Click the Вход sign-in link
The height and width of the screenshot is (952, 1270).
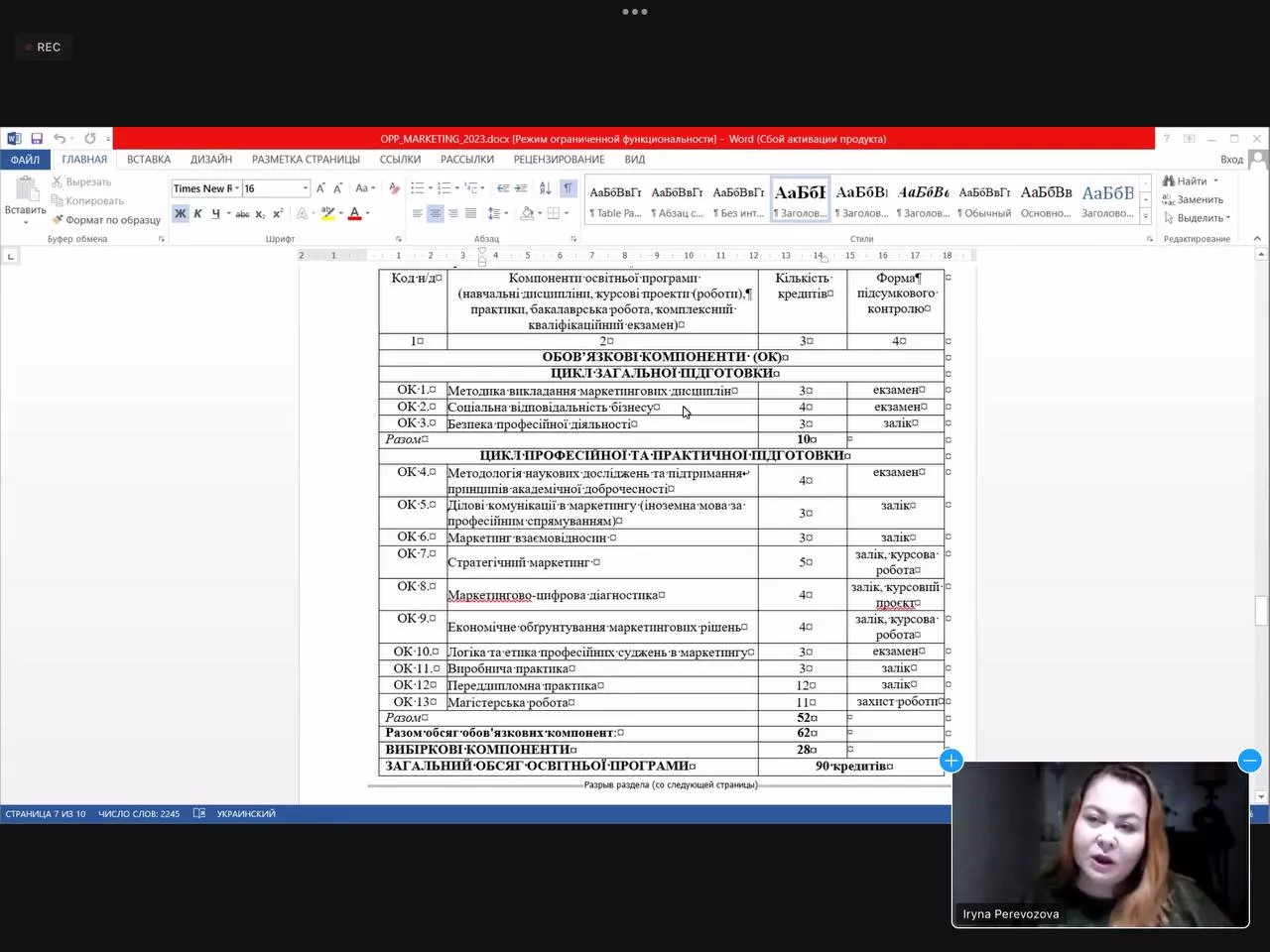[1231, 160]
